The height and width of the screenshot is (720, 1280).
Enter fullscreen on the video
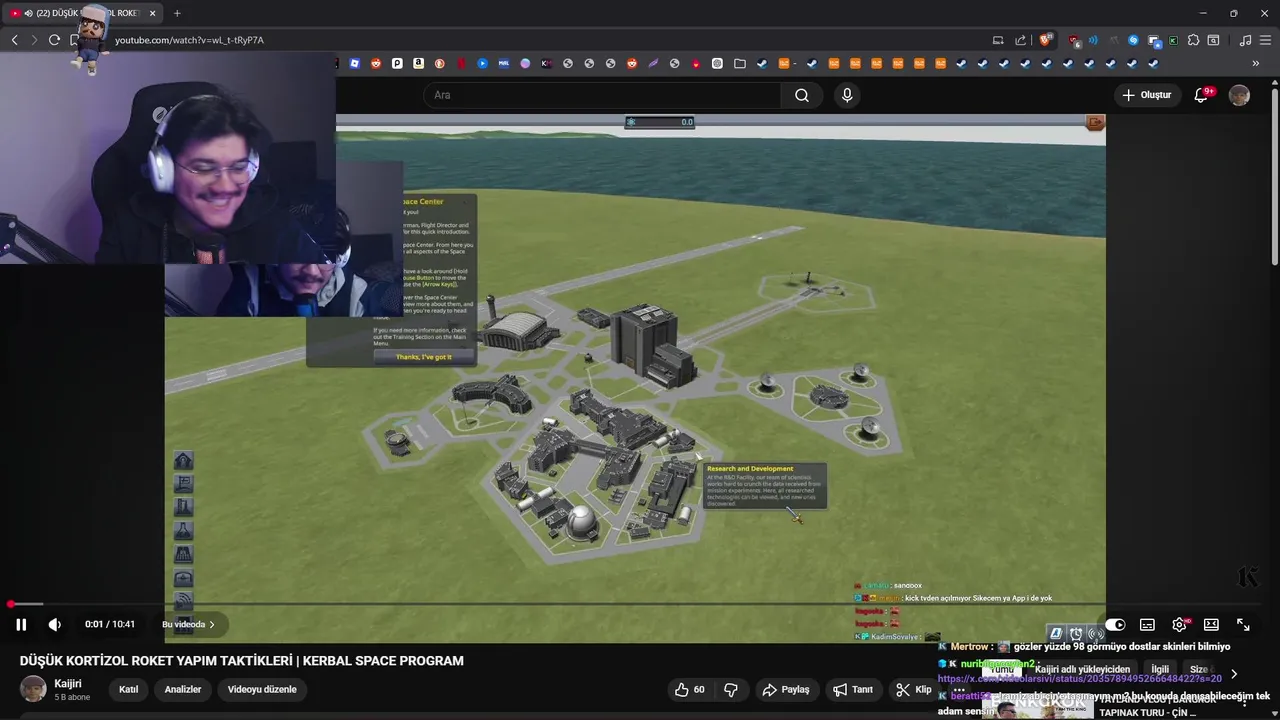tap(1243, 624)
